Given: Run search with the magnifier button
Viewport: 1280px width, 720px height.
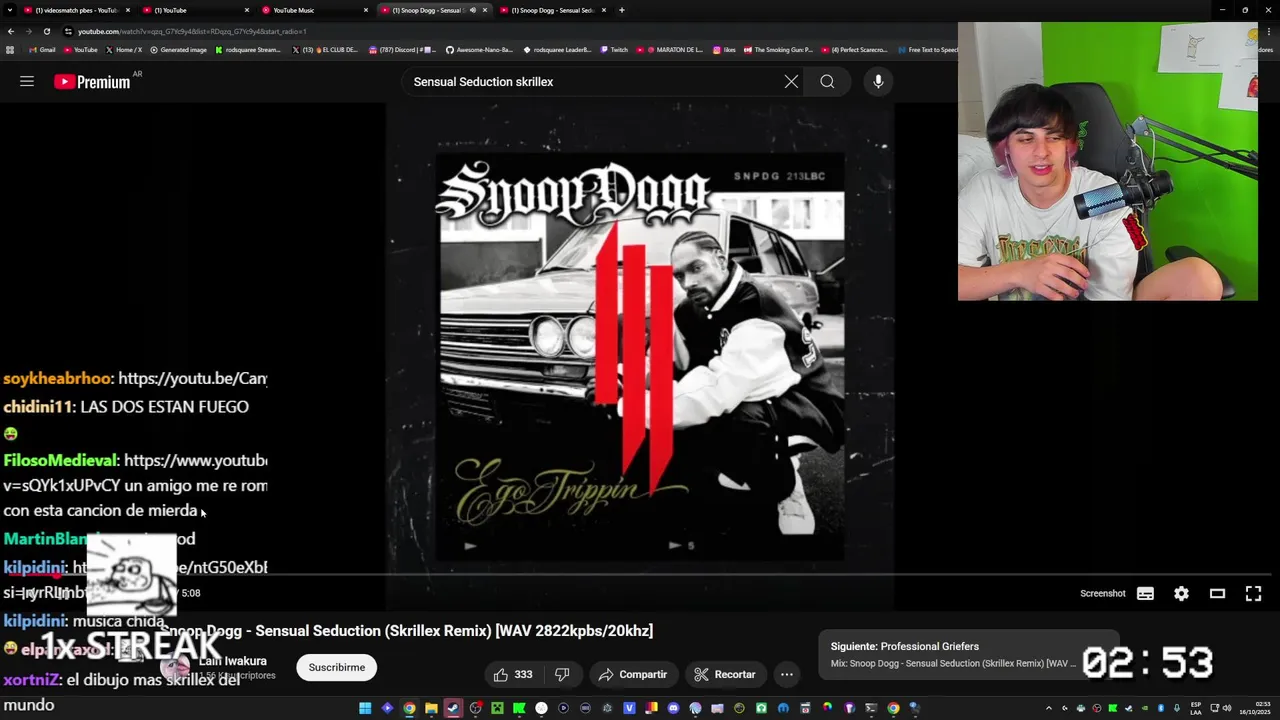Looking at the screenshot, I should click(x=827, y=82).
